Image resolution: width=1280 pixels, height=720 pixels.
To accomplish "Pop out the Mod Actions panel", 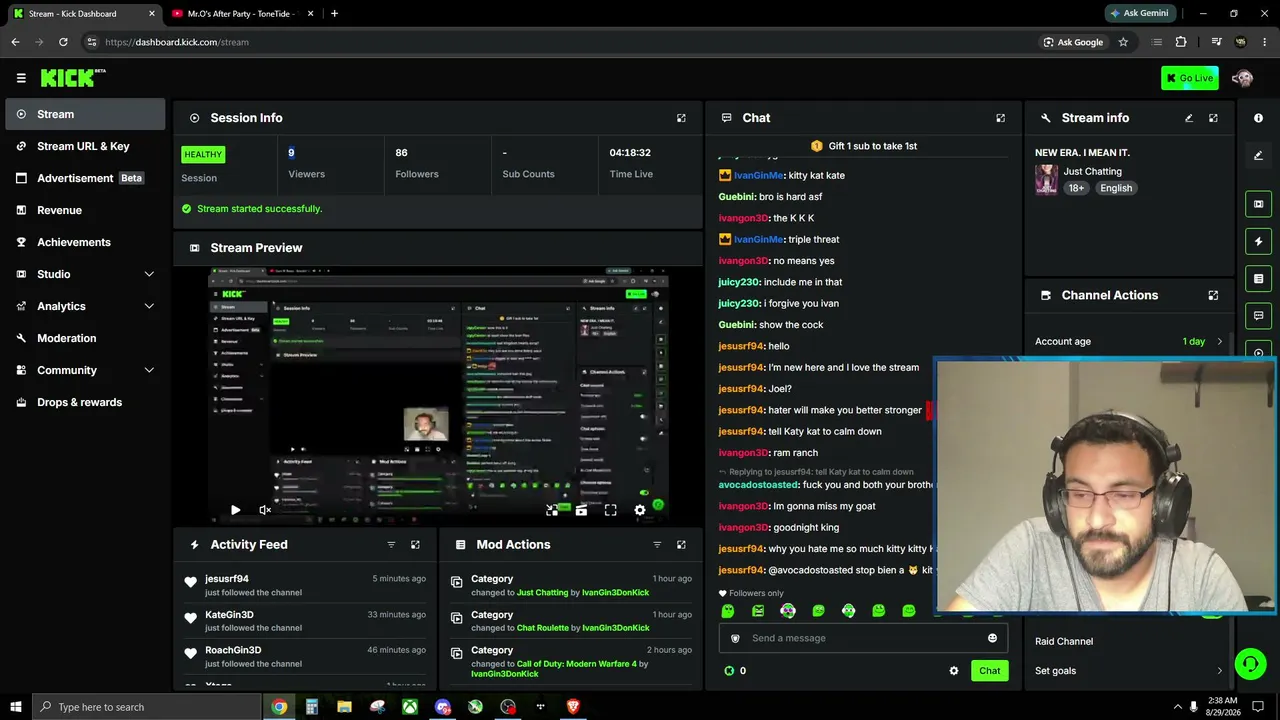I will 681,544.
